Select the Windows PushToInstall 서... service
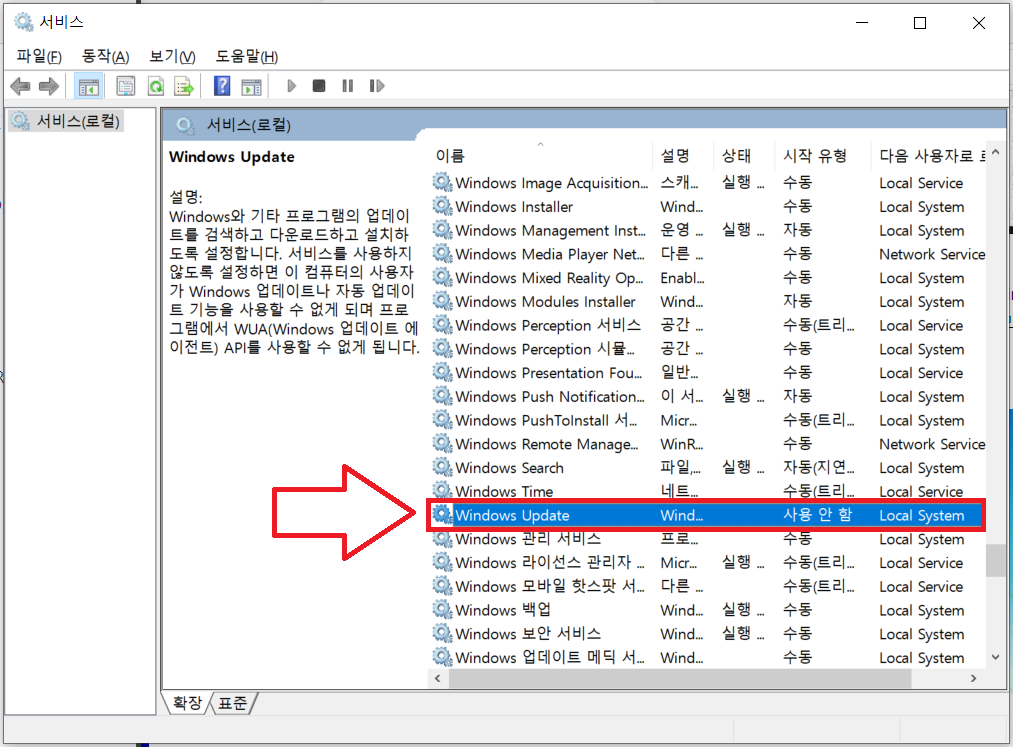 [707, 420]
